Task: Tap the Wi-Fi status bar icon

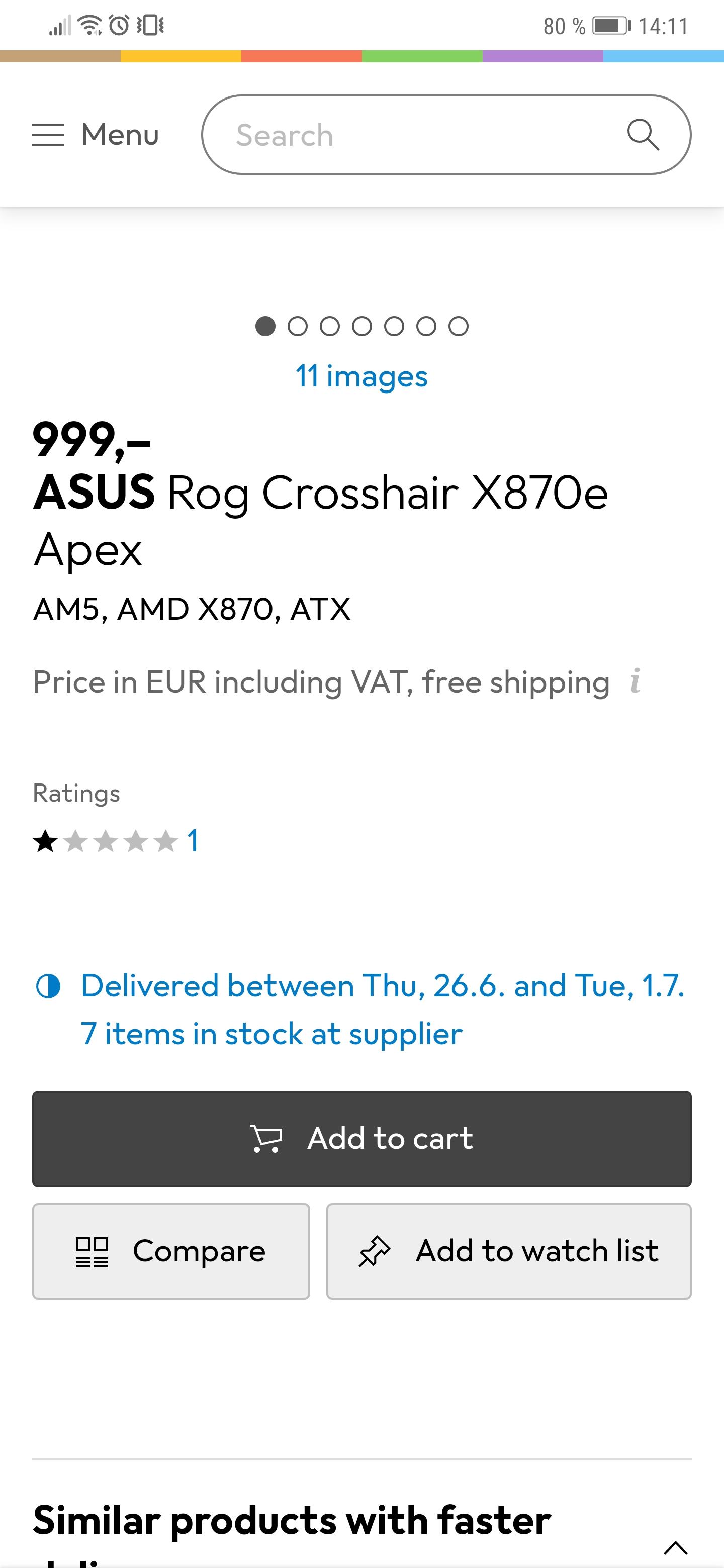Action: point(90,26)
